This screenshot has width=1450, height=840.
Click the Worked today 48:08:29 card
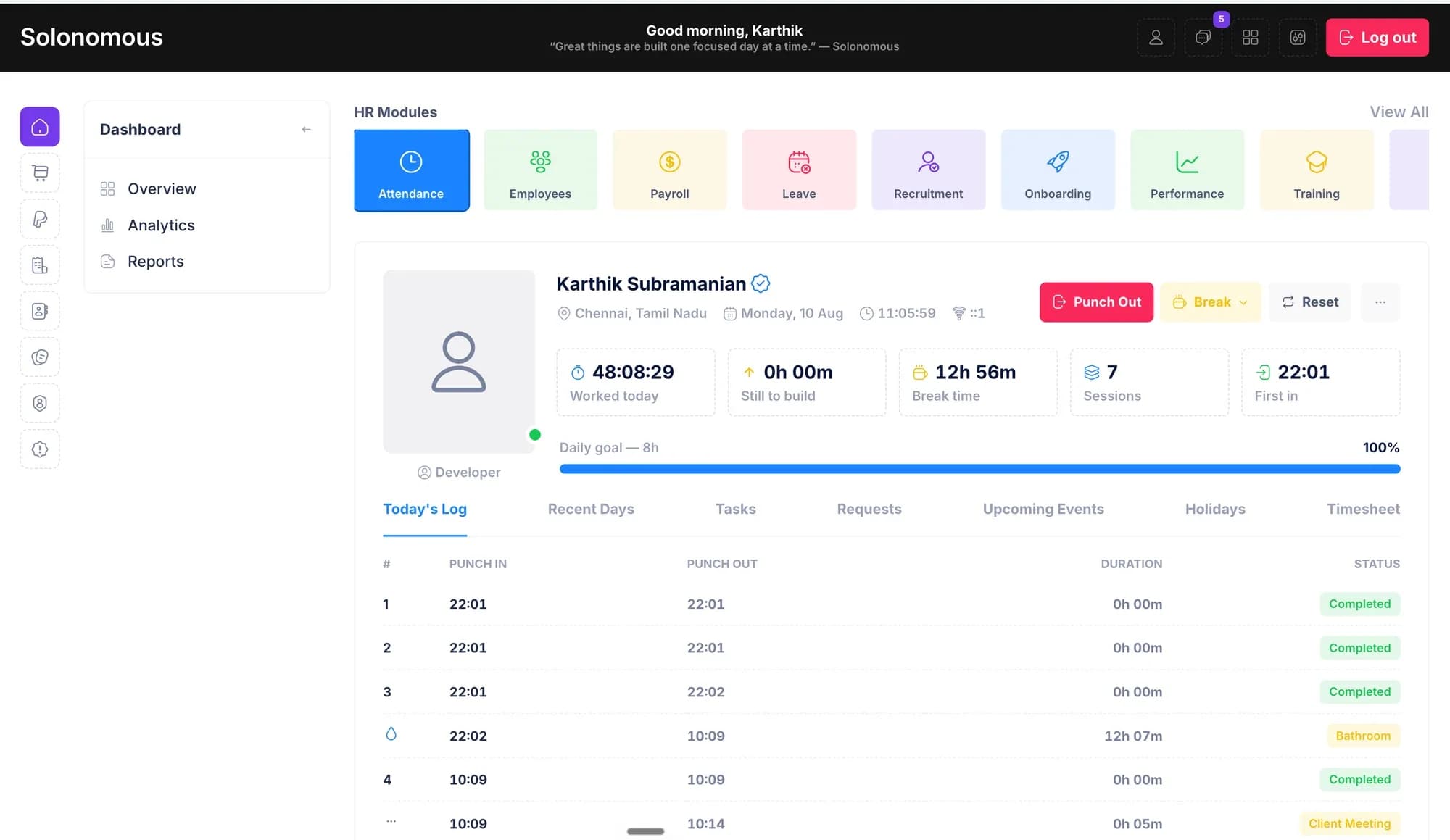pyautogui.click(x=636, y=382)
